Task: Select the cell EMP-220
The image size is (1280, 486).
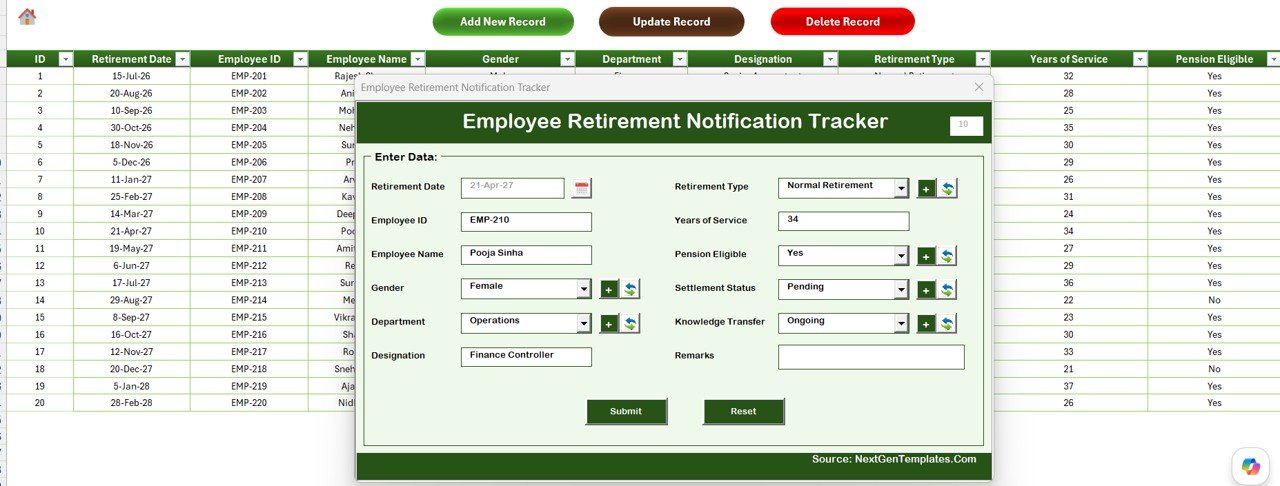Action: [249, 403]
